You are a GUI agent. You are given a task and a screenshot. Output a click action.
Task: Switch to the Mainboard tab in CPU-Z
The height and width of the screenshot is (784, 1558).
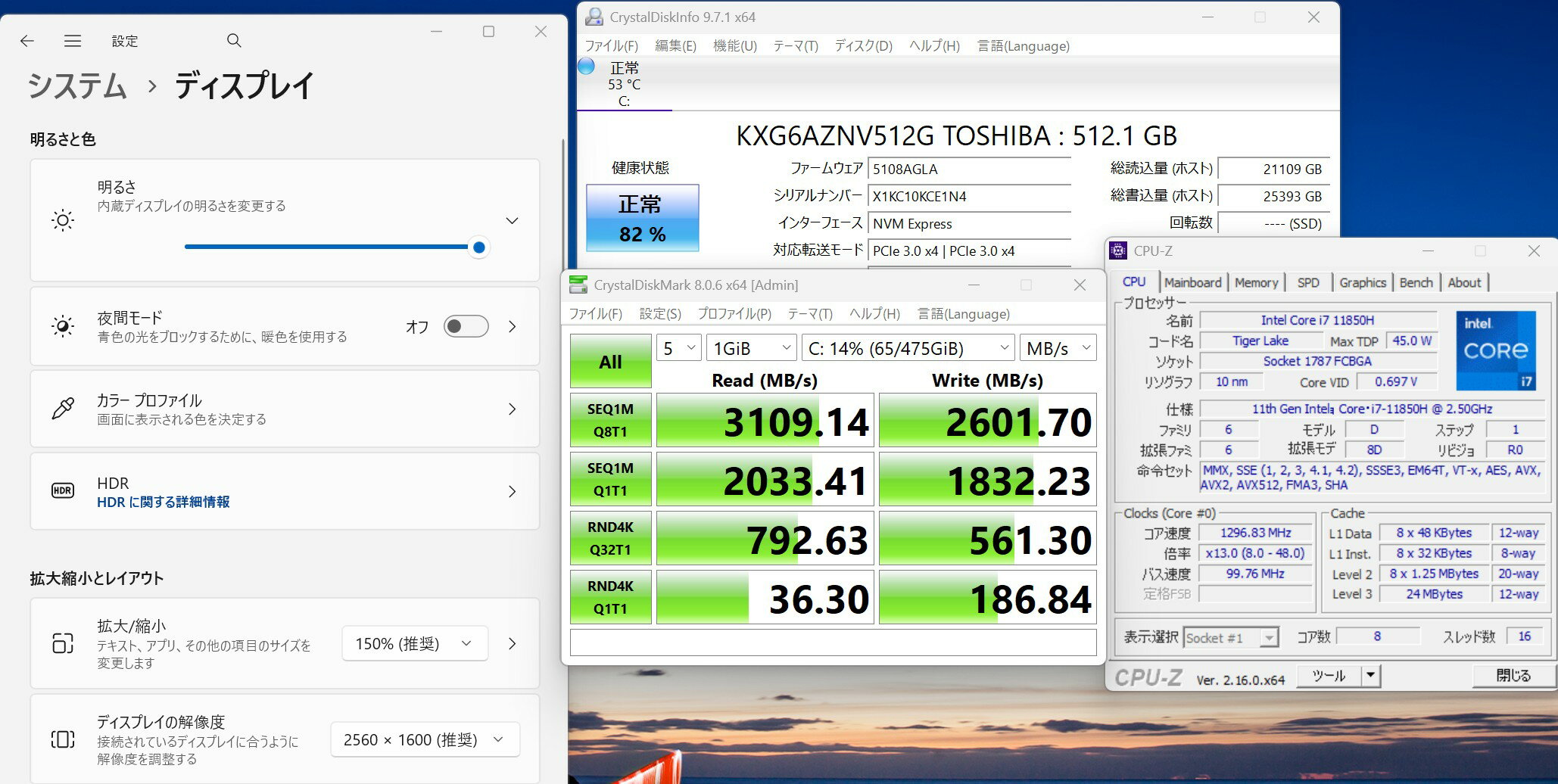1192,282
